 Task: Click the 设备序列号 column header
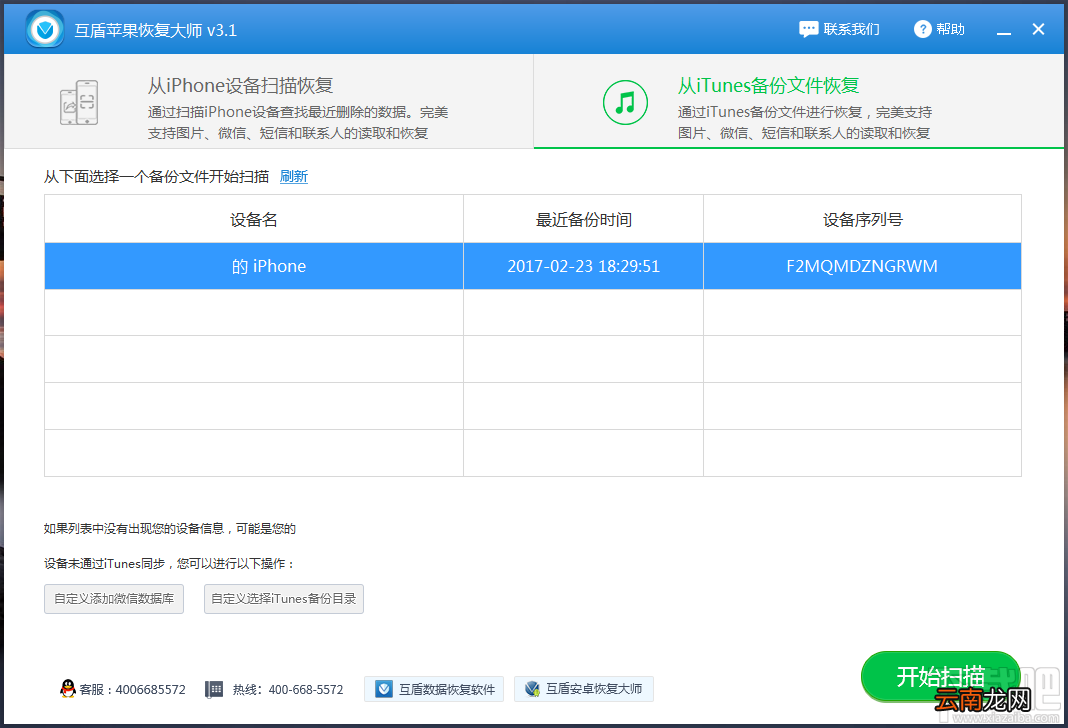click(x=862, y=219)
